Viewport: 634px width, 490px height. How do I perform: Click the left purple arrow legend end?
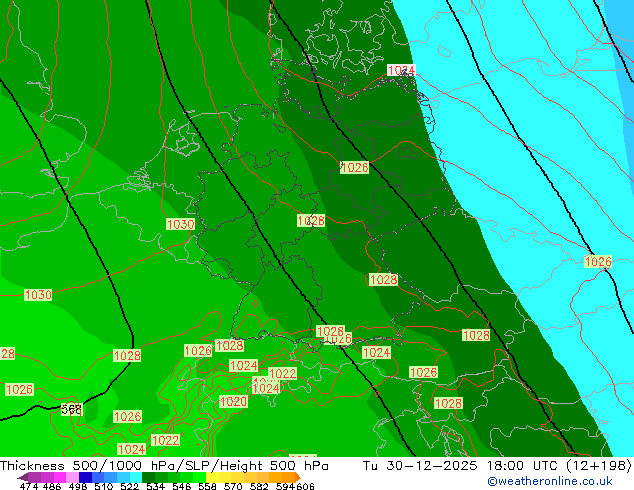click(x=23, y=478)
